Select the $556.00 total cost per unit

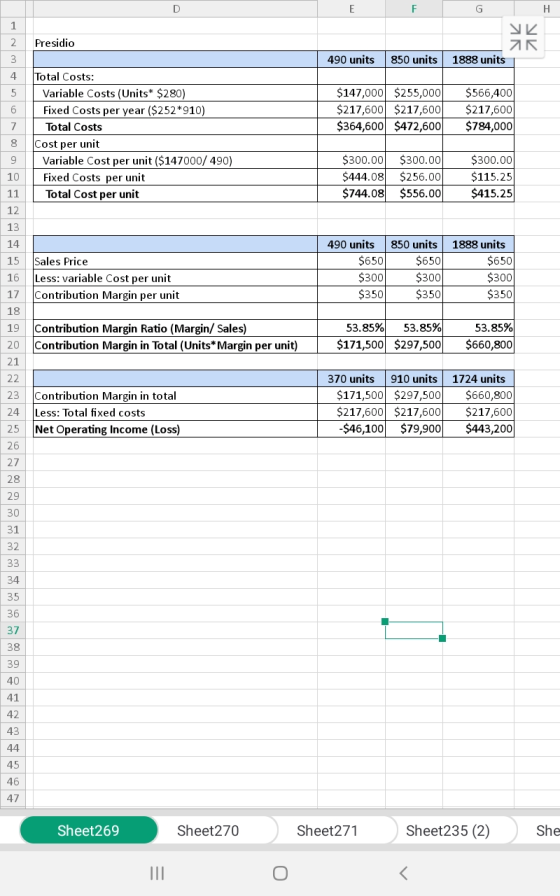pos(414,194)
